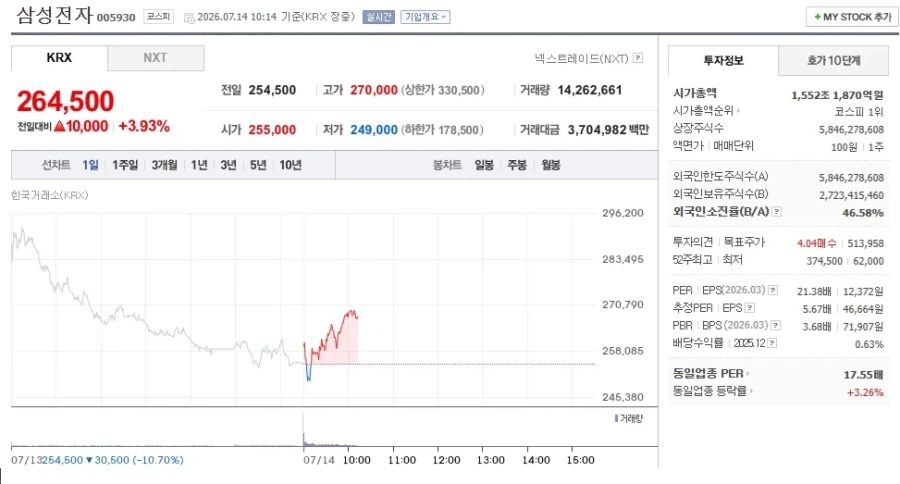Image resolution: width=900 pixels, height=484 pixels.
Task: Open the 투자정보 tab
Action: click(x=723, y=60)
